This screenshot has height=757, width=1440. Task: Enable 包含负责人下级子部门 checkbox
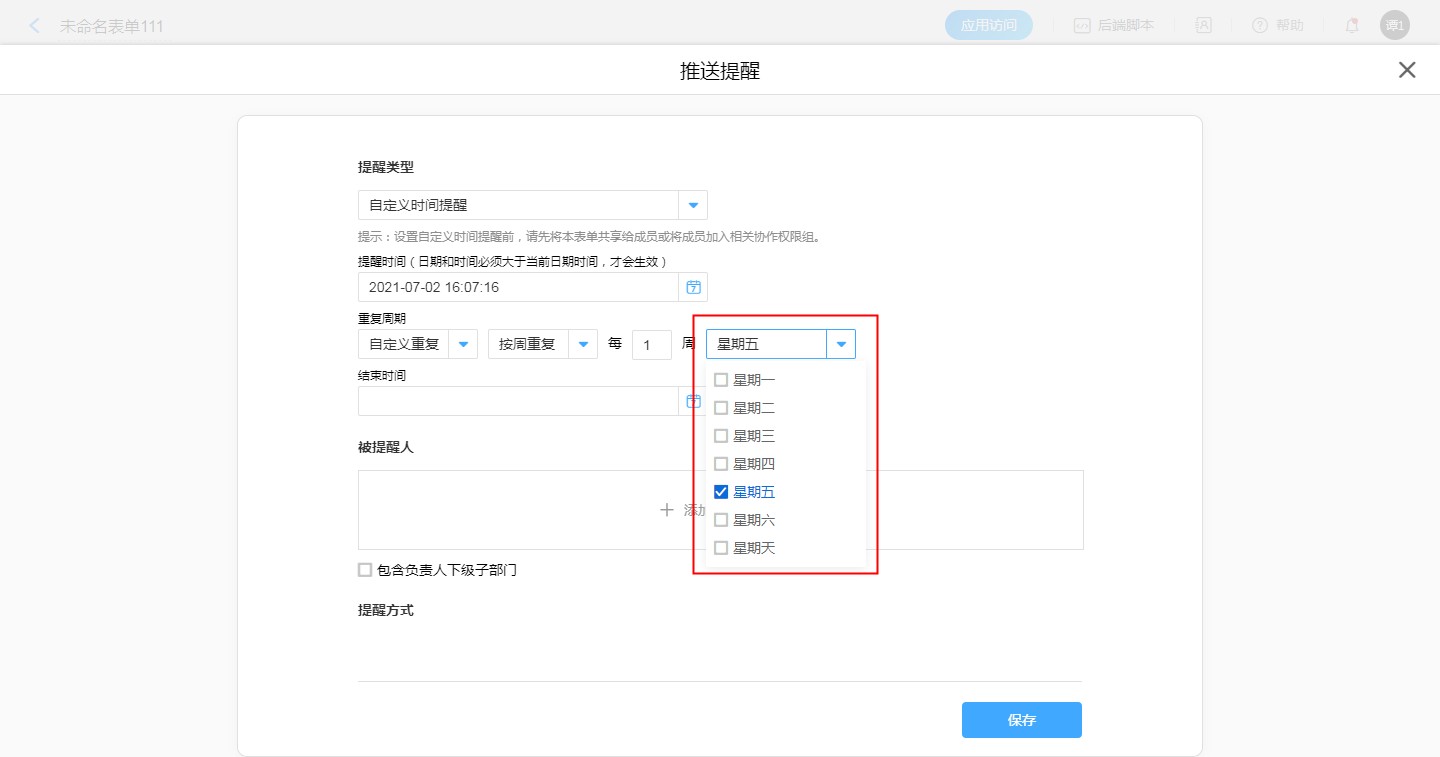click(x=365, y=570)
